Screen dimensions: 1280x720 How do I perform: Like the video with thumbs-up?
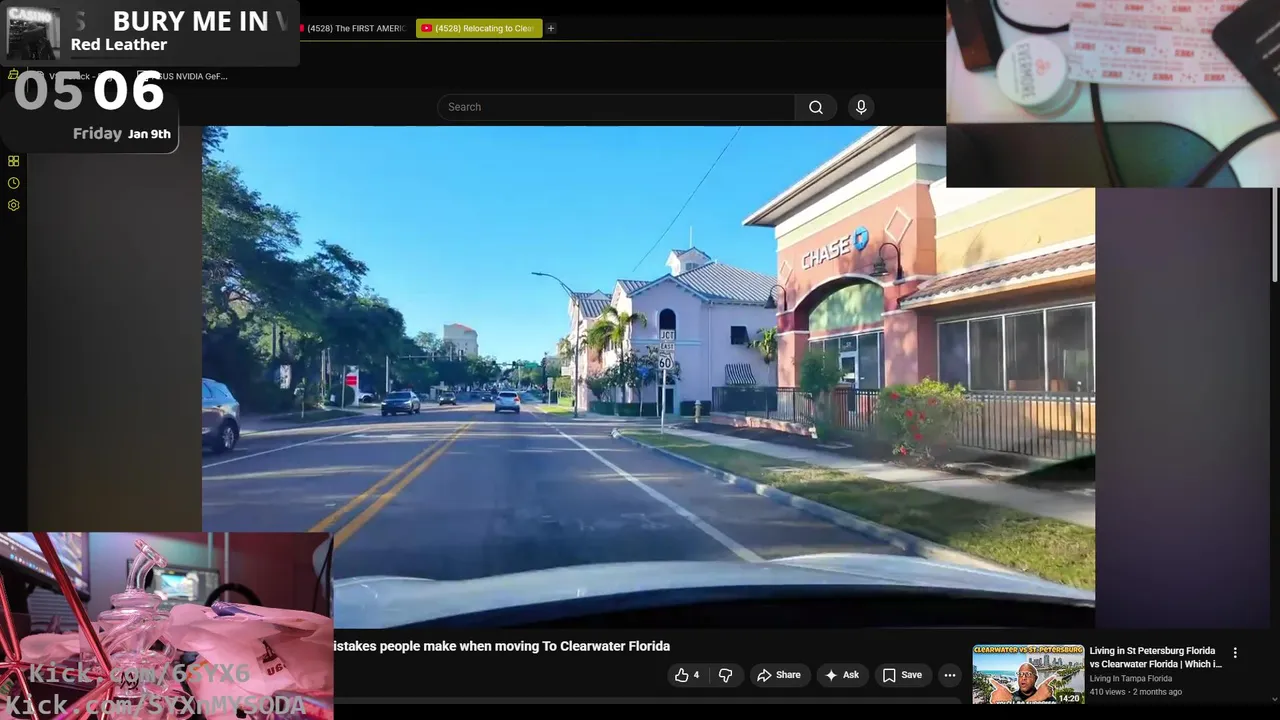pyautogui.click(x=686, y=675)
